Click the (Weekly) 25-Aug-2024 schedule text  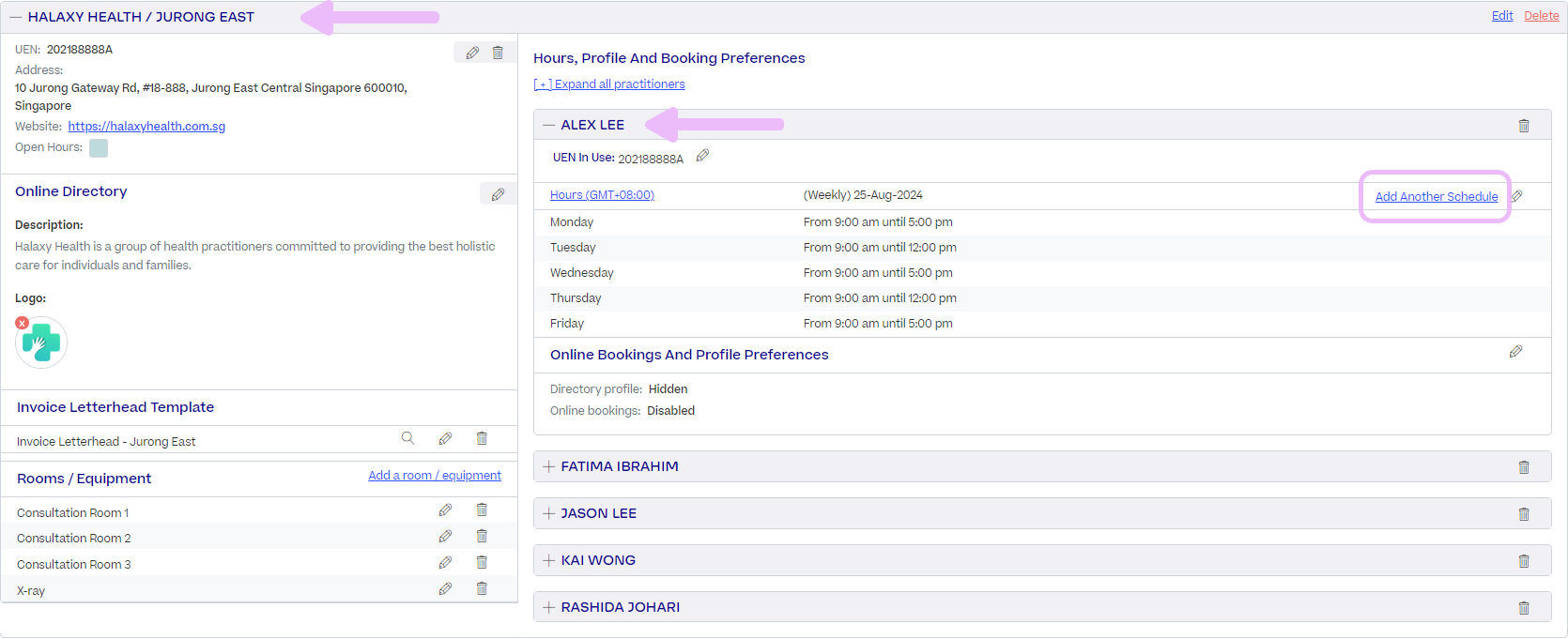pyautogui.click(x=863, y=195)
